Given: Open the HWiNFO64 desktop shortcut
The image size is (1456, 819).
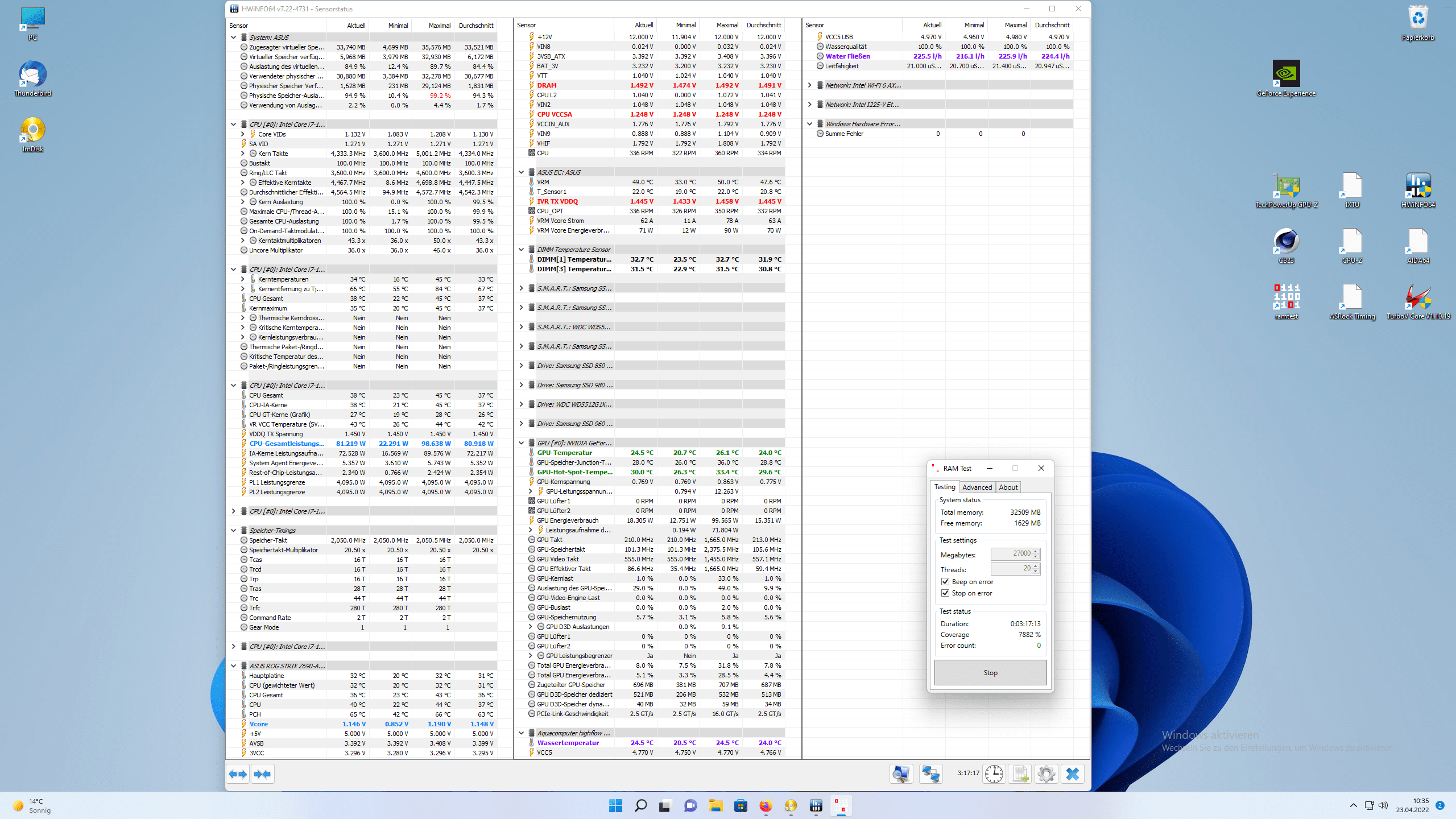Looking at the screenshot, I should [x=1418, y=191].
